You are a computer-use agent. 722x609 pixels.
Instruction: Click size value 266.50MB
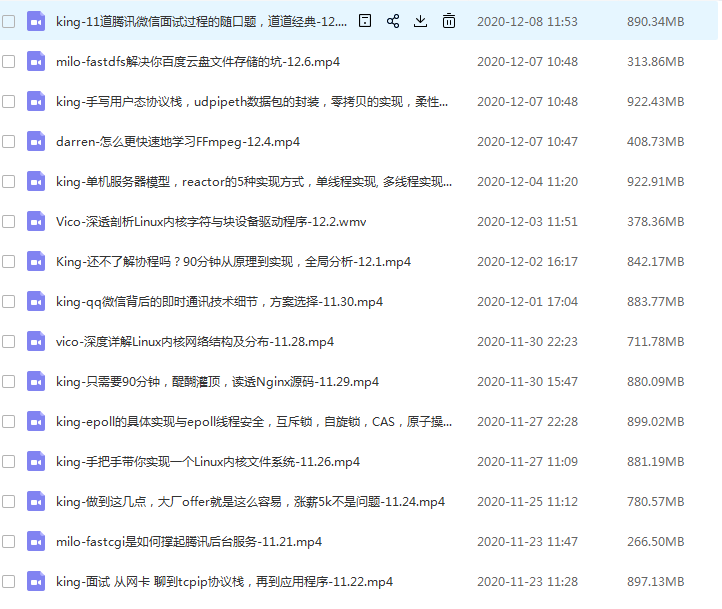[x=655, y=542]
